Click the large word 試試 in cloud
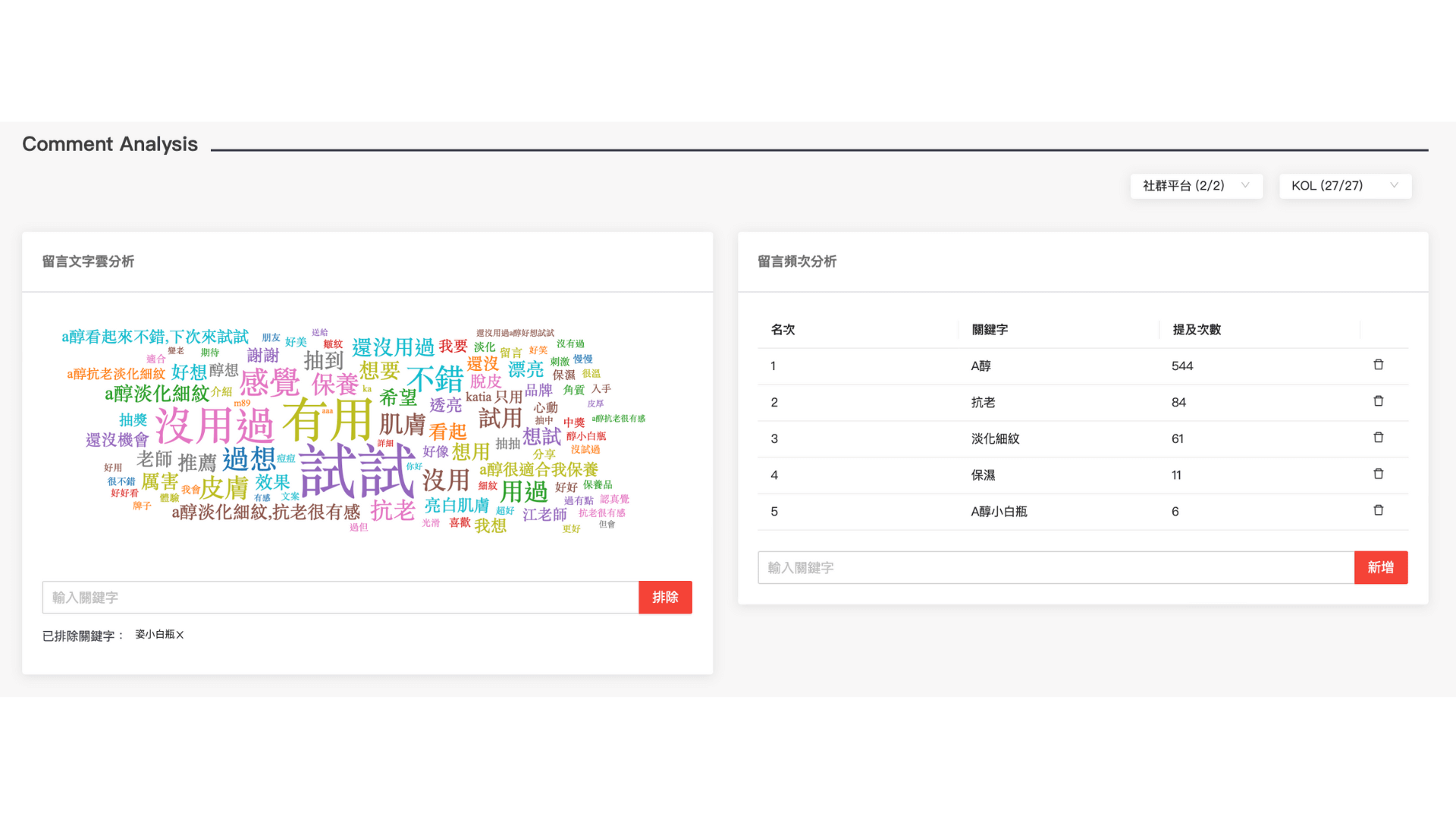Viewport: 1456px width, 819px height. coord(356,470)
